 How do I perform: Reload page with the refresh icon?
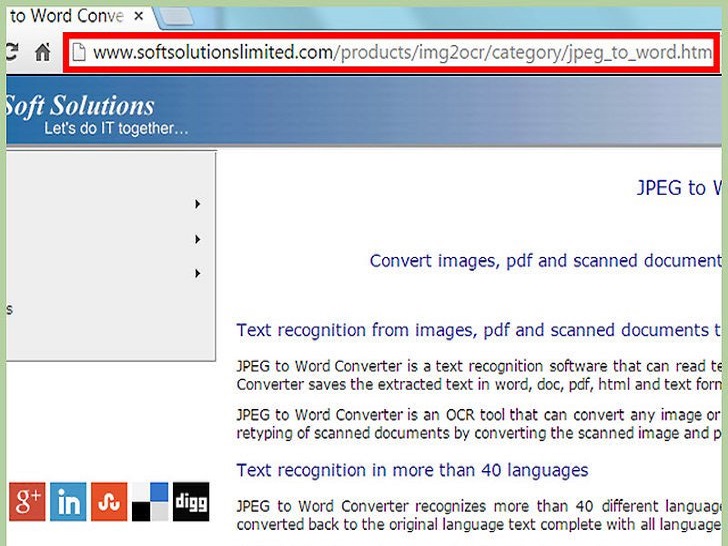tap(12, 52)
